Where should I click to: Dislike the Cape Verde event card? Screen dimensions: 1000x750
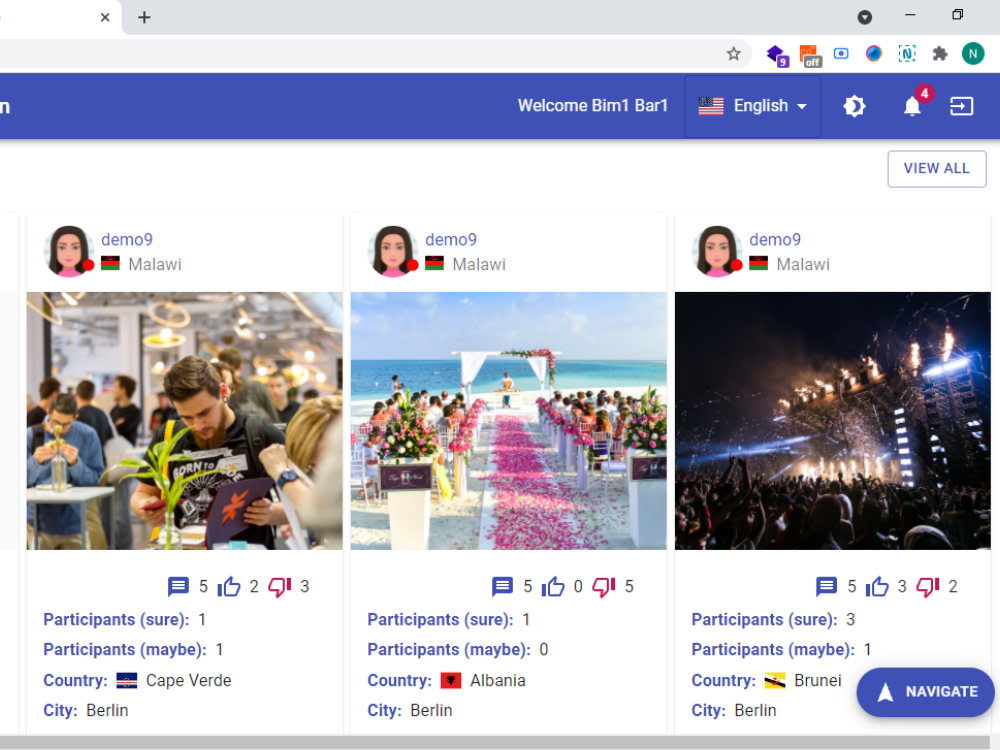click(279, 586)
